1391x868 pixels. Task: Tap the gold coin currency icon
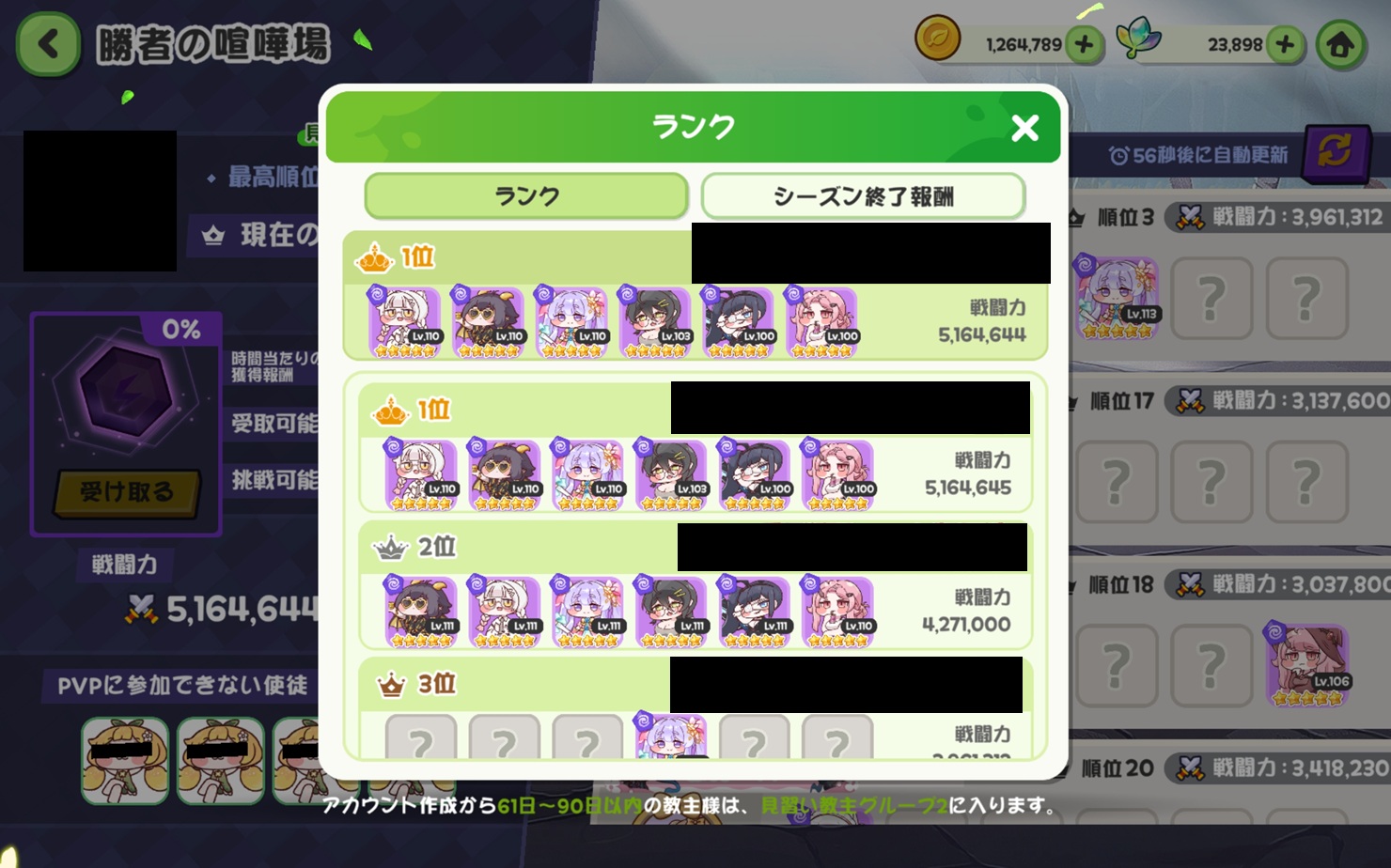pos(937,39)
